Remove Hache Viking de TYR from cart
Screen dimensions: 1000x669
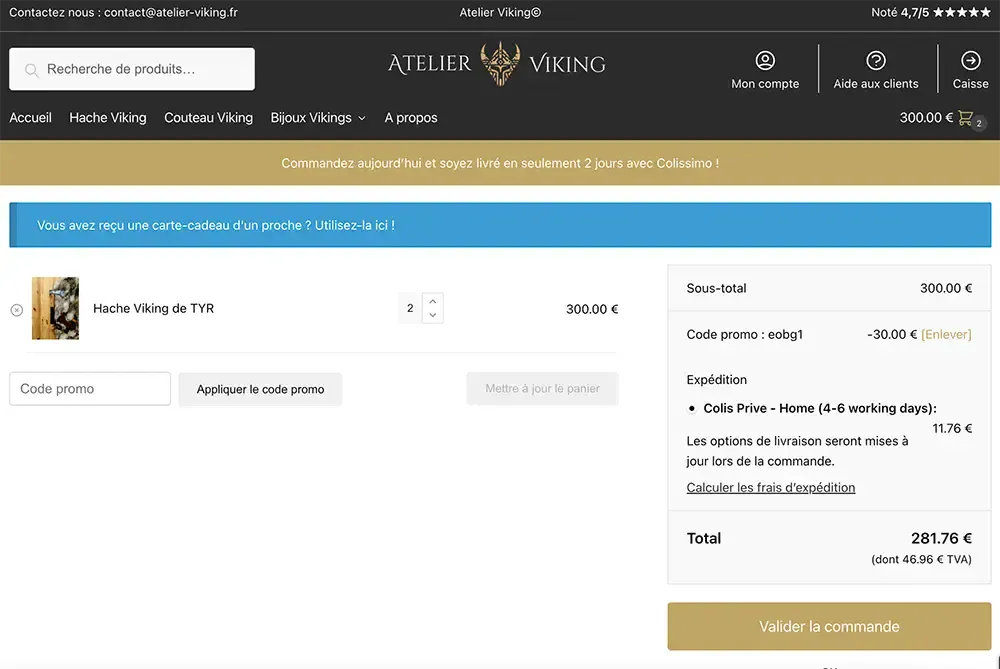(x=17, y=310)
